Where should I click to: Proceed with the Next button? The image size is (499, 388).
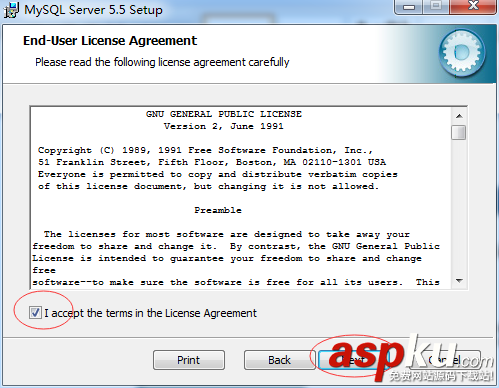click(x=355, y=360)
